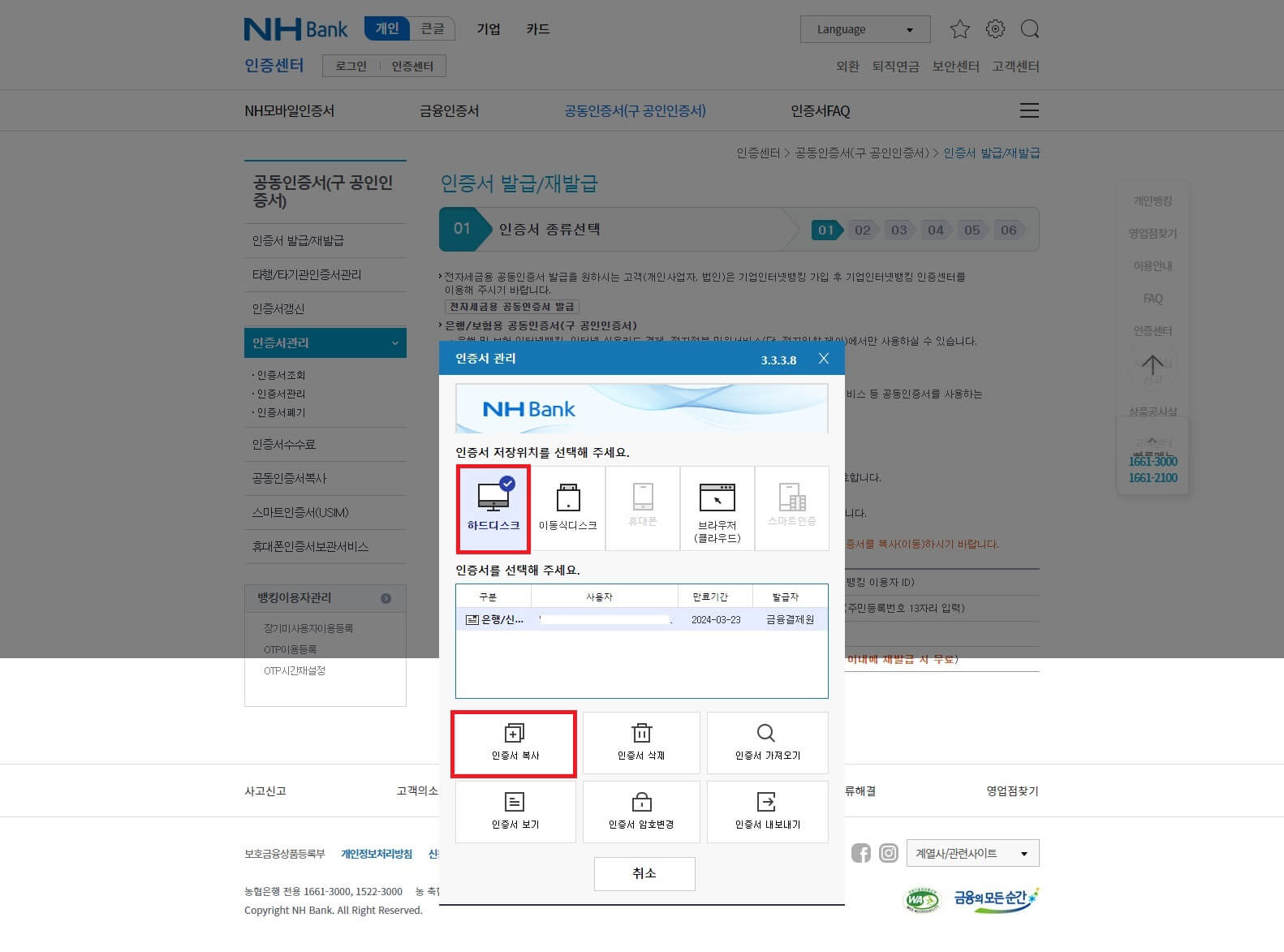Viewport: 1284px width, 952px height.
Task: Click the NH Bank logo in header
Action: [295, 29]
